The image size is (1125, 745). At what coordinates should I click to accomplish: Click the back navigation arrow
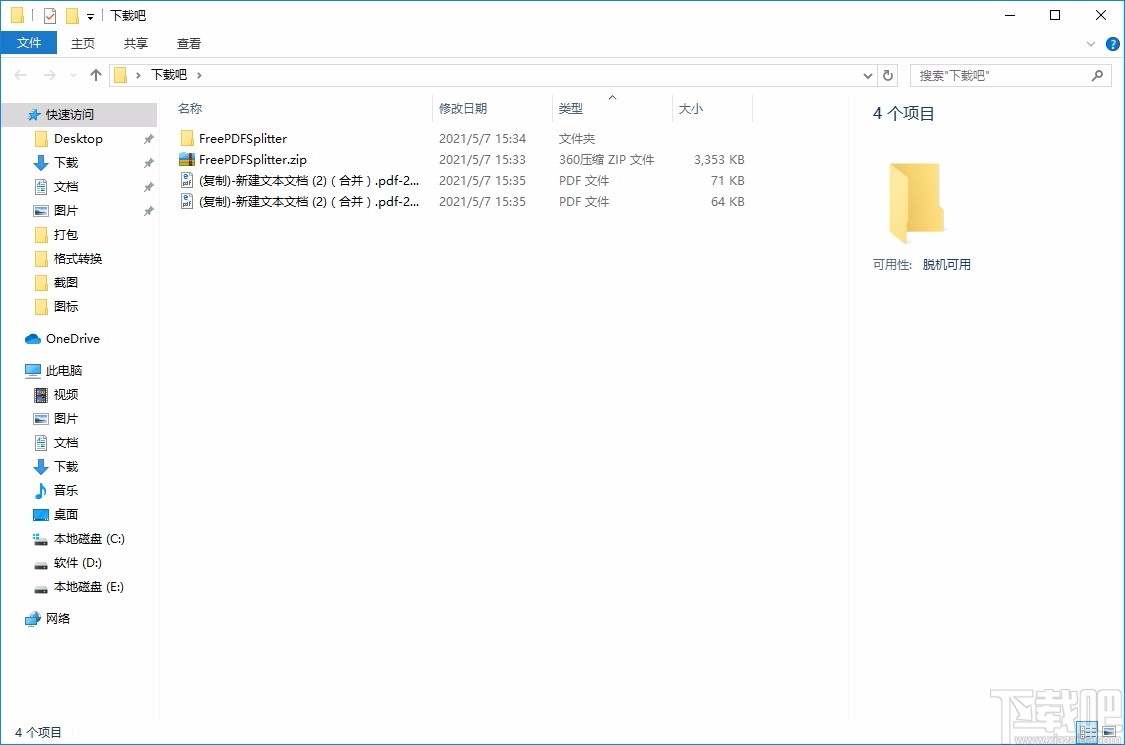[x=20, y=74]
